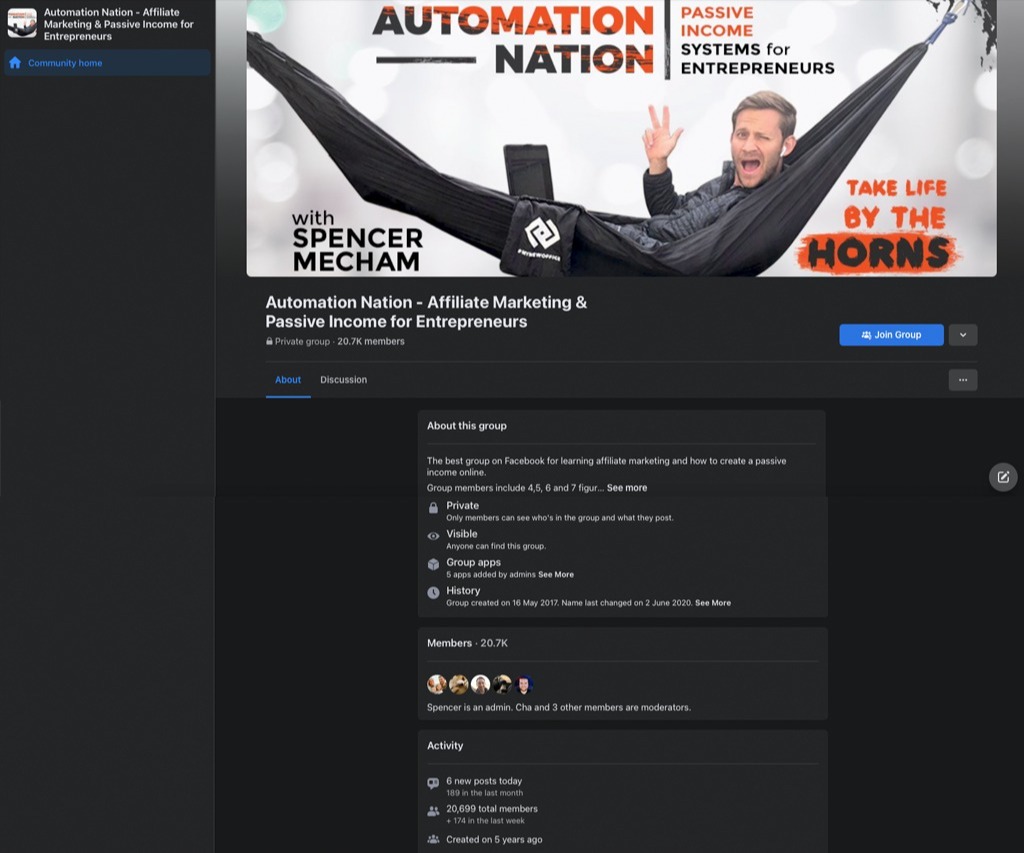This screenshot has width=1024, height=853.
Task: Click the 'Private' privacy label
Action: point(462,506)
